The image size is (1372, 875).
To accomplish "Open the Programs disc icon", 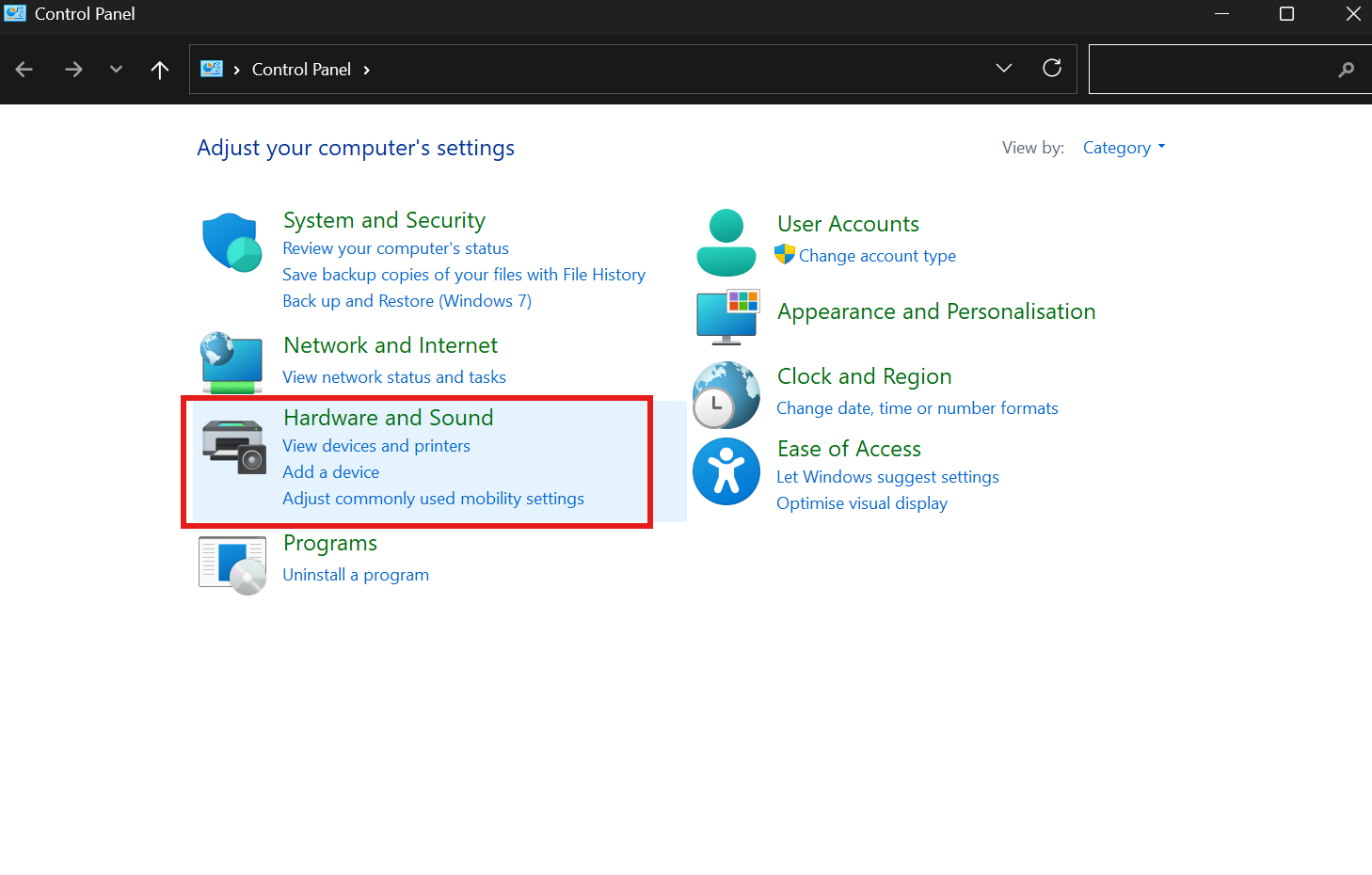I will (232, 565).
